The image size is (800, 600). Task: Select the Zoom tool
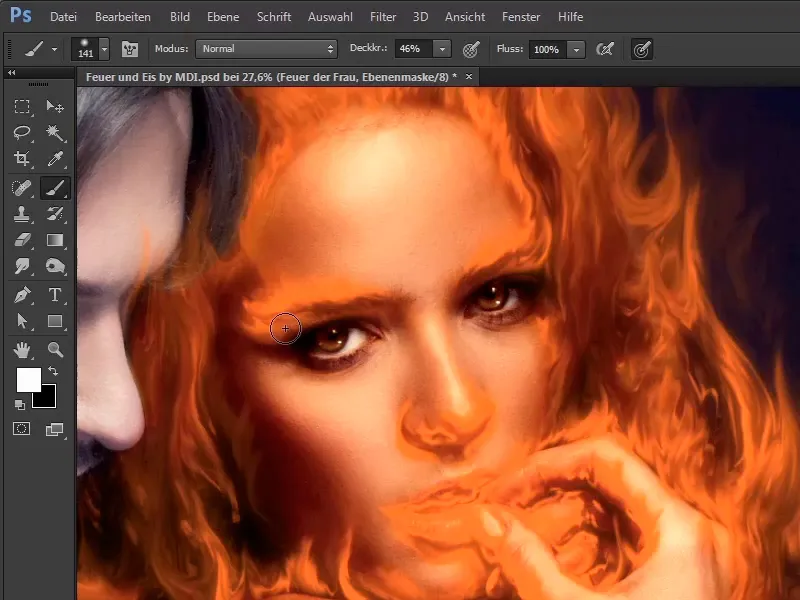coord(55,349)
